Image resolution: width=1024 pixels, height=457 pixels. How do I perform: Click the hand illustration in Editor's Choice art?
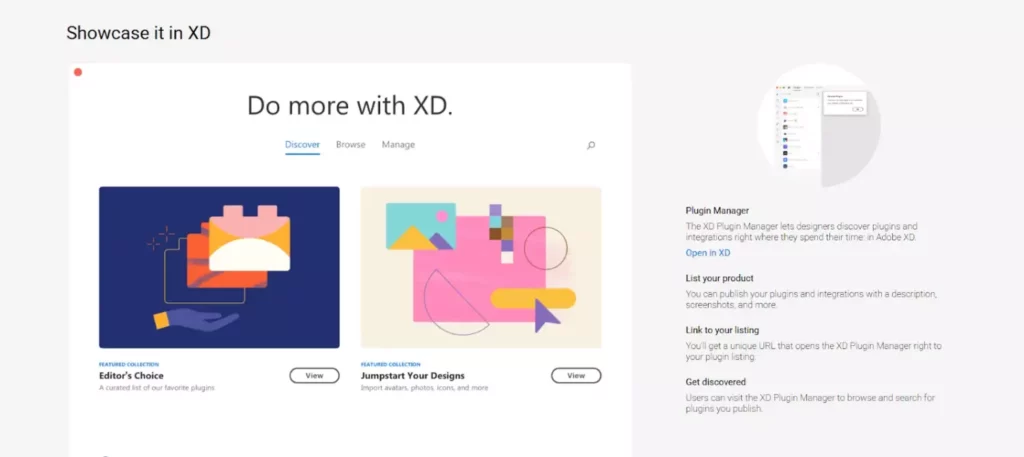[x=198, y=319]
